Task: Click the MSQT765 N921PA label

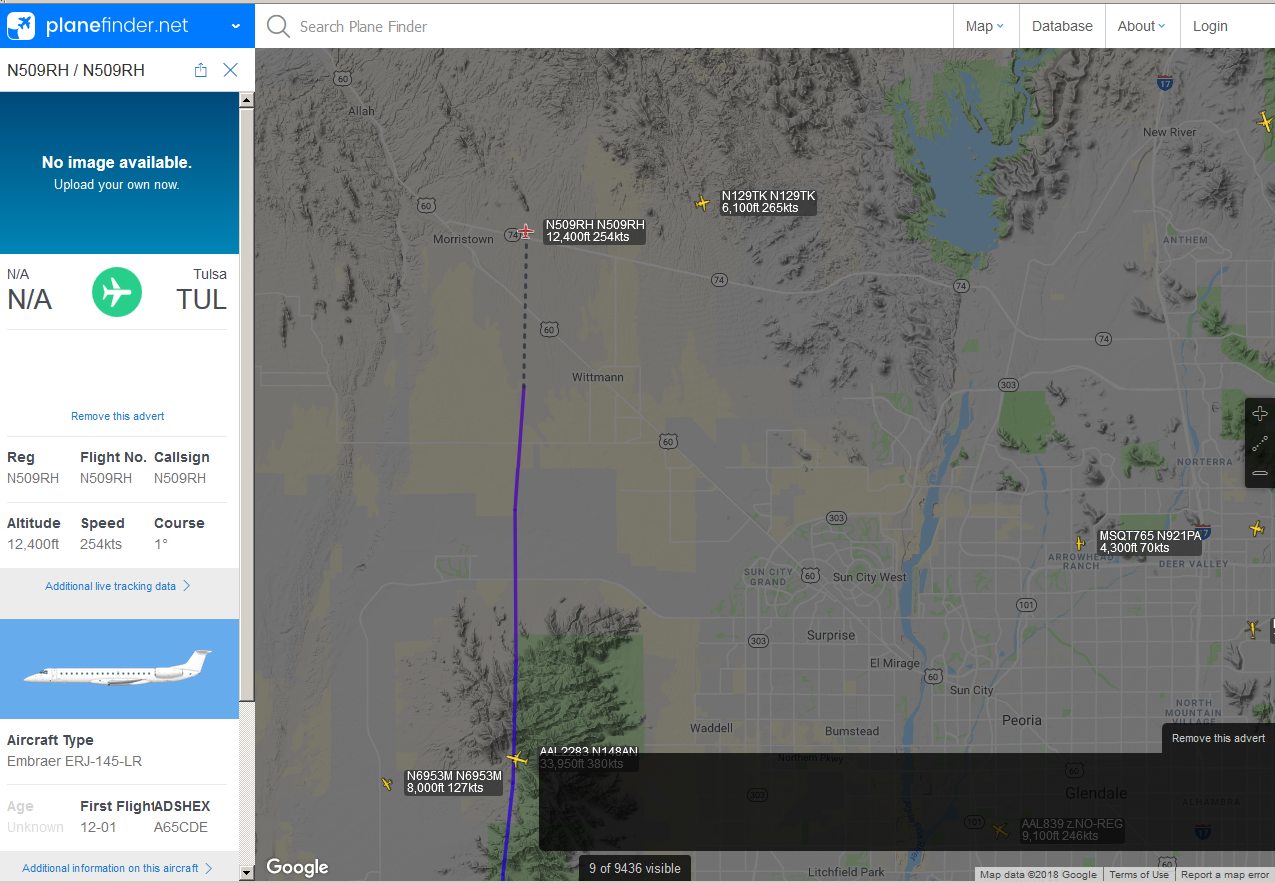Action: [1150, 542]
